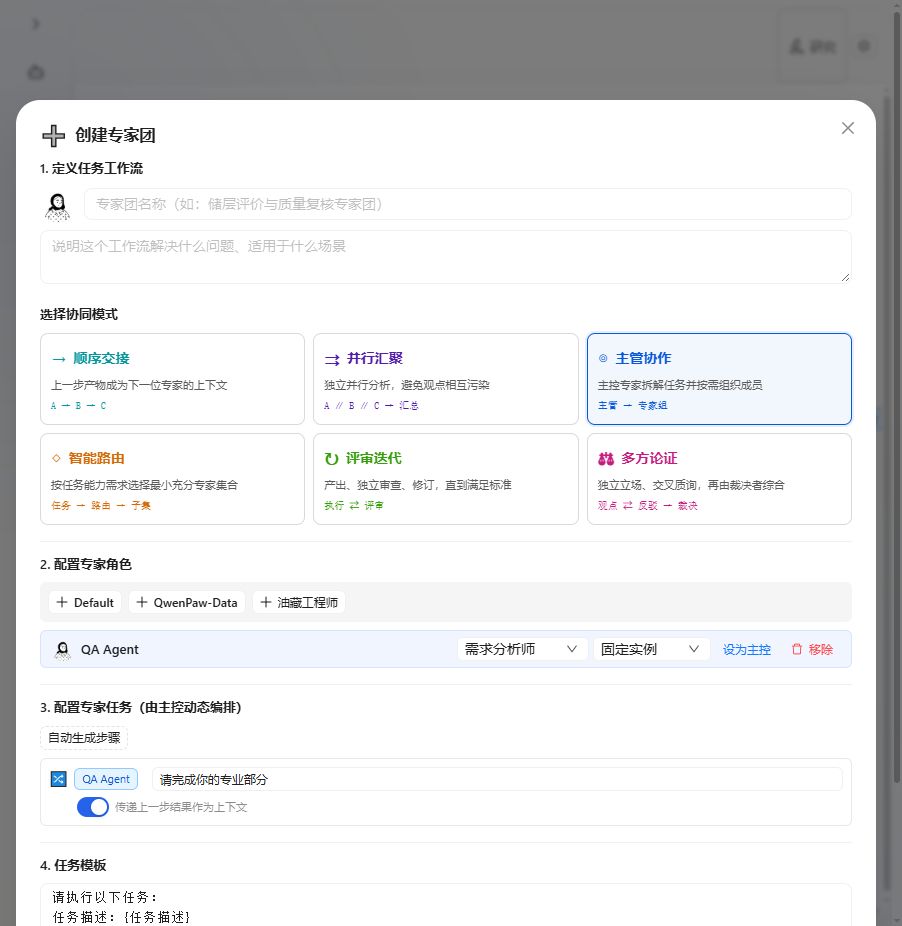The image size is (902, 926).
Task: Click the expert team avatar icon
Action: (57, 207)
